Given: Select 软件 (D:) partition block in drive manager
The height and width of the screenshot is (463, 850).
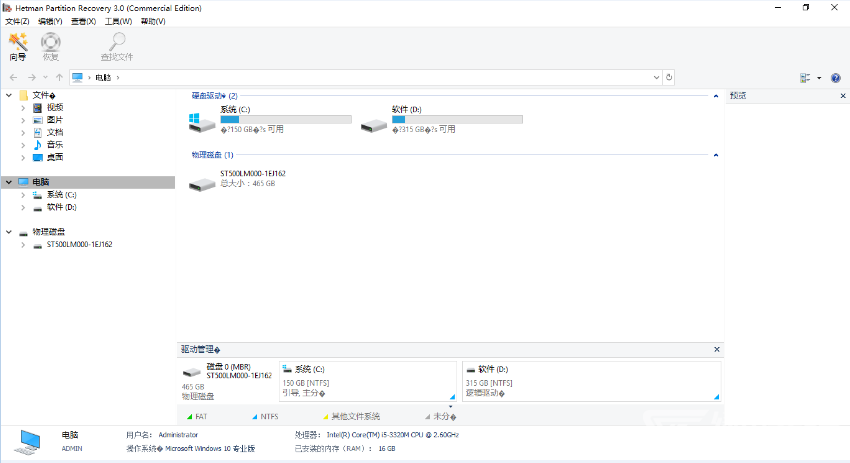Looking at the screenshot, I should coord(592,382).
